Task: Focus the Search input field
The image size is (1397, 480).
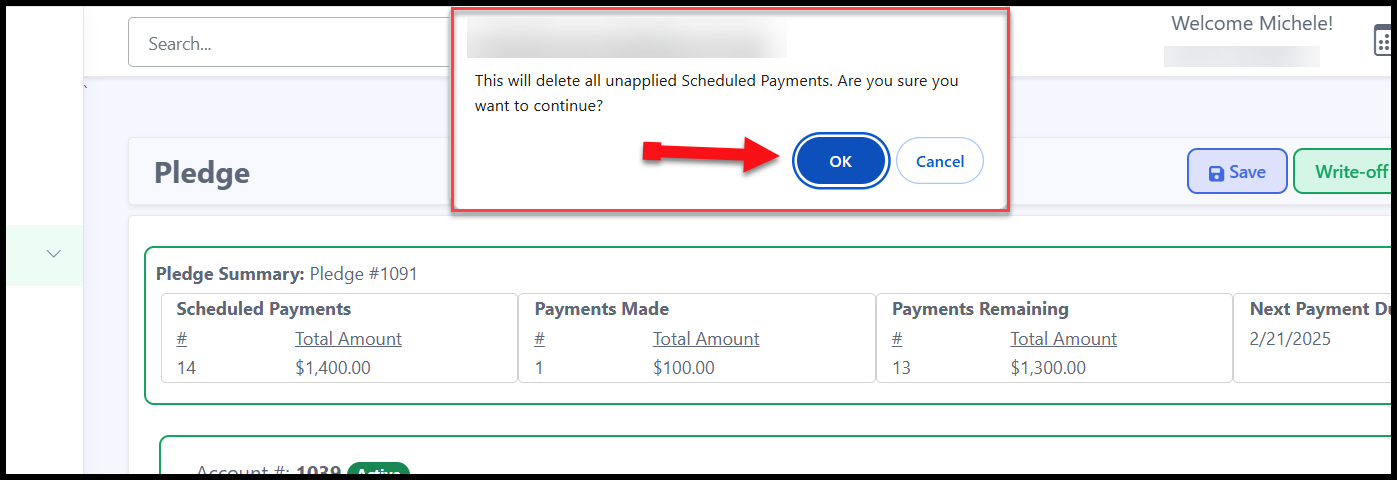Action: [x=290, y=43]
